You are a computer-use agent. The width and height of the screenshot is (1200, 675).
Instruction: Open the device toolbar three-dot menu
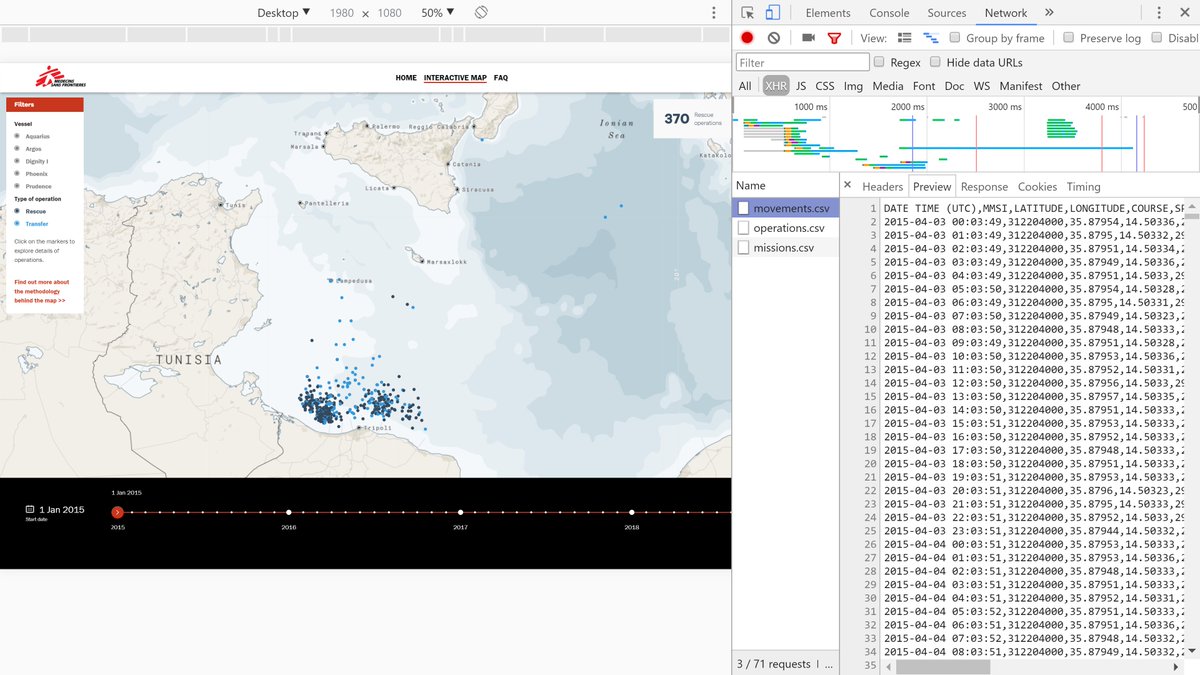pyautogui.click(x=713, y=13)
